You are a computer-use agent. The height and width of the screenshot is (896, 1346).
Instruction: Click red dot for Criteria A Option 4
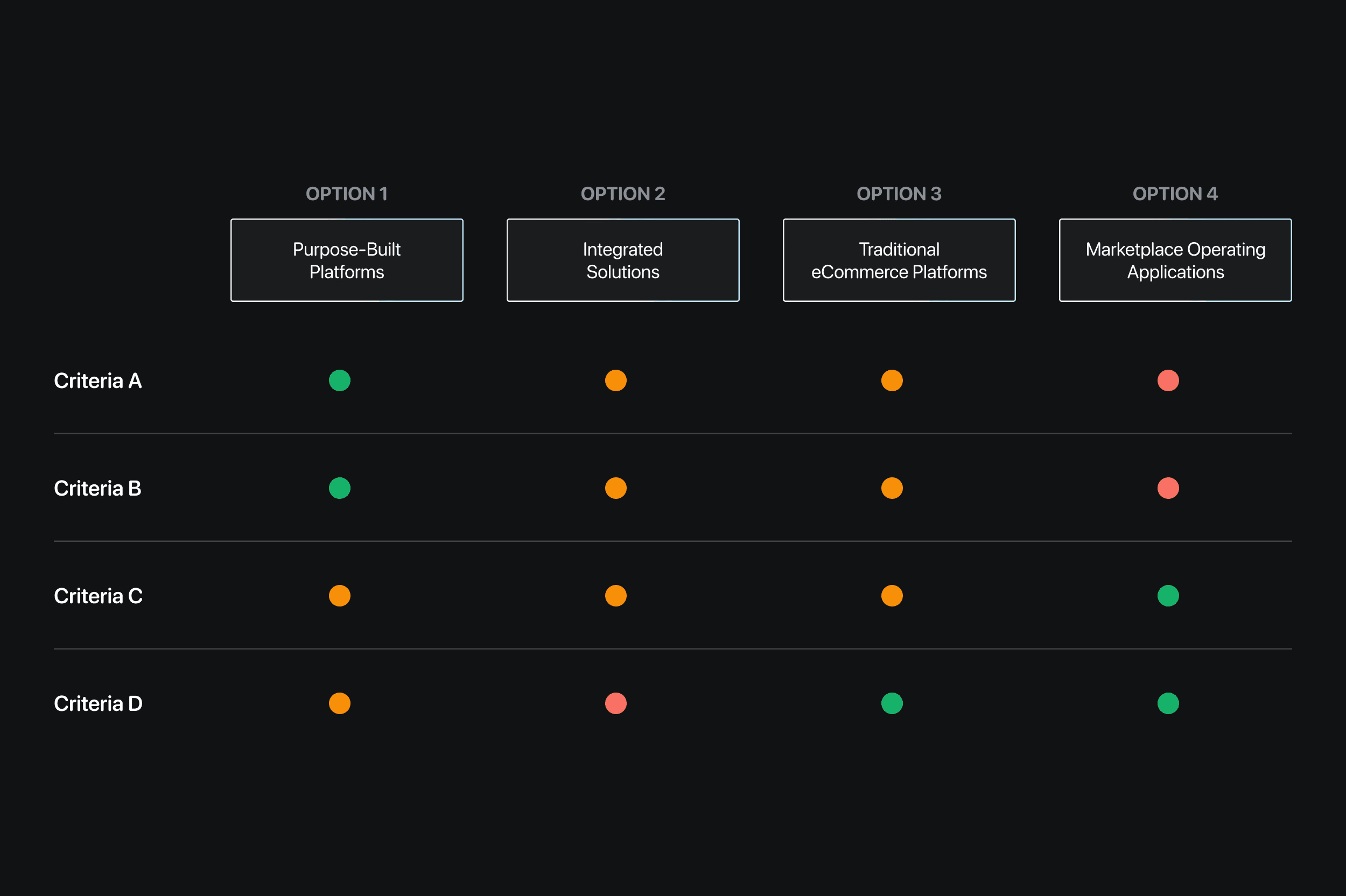pyautogui.click(x=1168, y=380)
